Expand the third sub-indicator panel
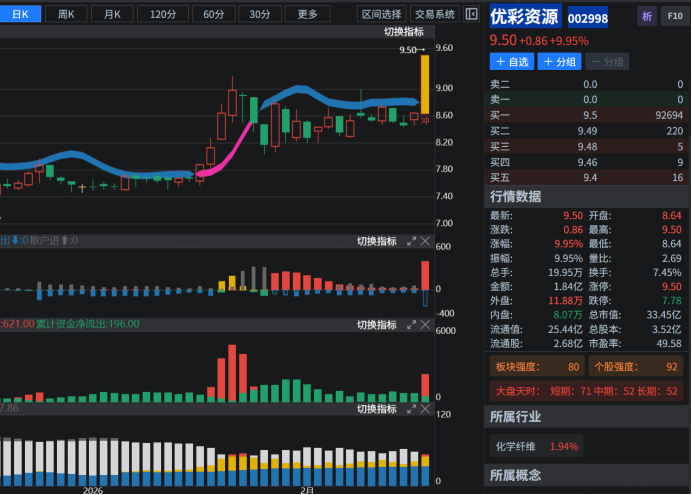Viewport: 692px width, 495px height. (411, 409)
